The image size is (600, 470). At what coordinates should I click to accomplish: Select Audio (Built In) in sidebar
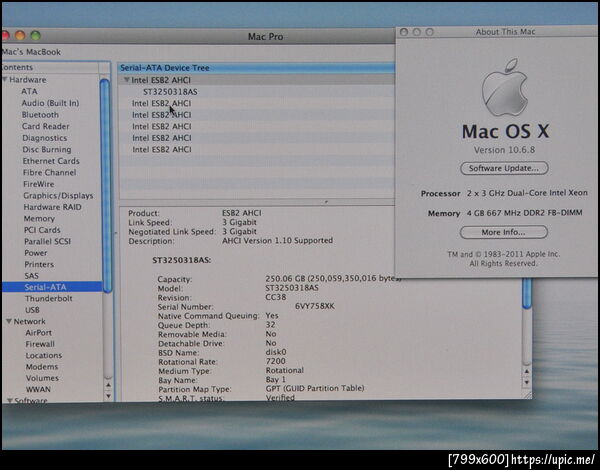click(x=50, y=103)
